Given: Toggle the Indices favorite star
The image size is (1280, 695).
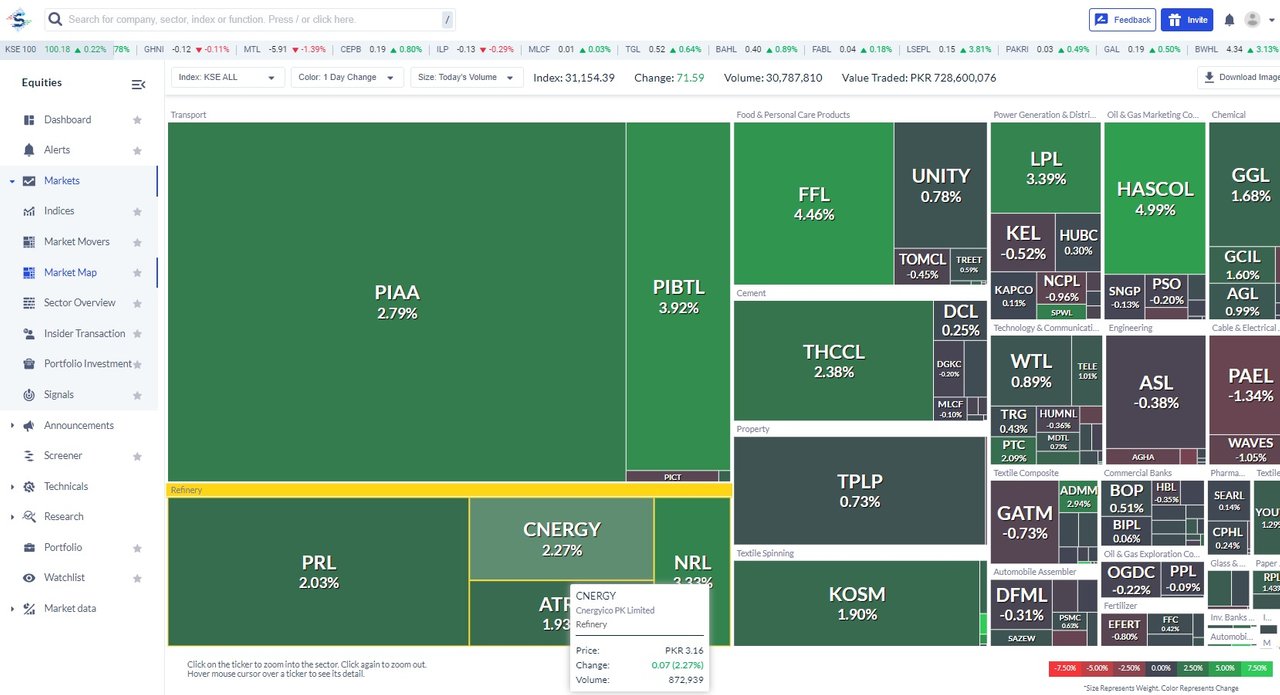Looking at the screenshot, I should coord(137,211).
